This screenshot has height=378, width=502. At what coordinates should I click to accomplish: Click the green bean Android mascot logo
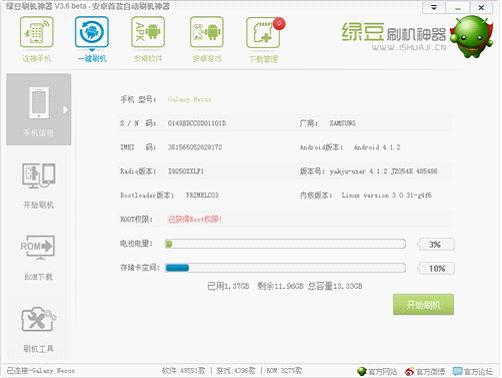pyautogui.click(x=472, y=37)
